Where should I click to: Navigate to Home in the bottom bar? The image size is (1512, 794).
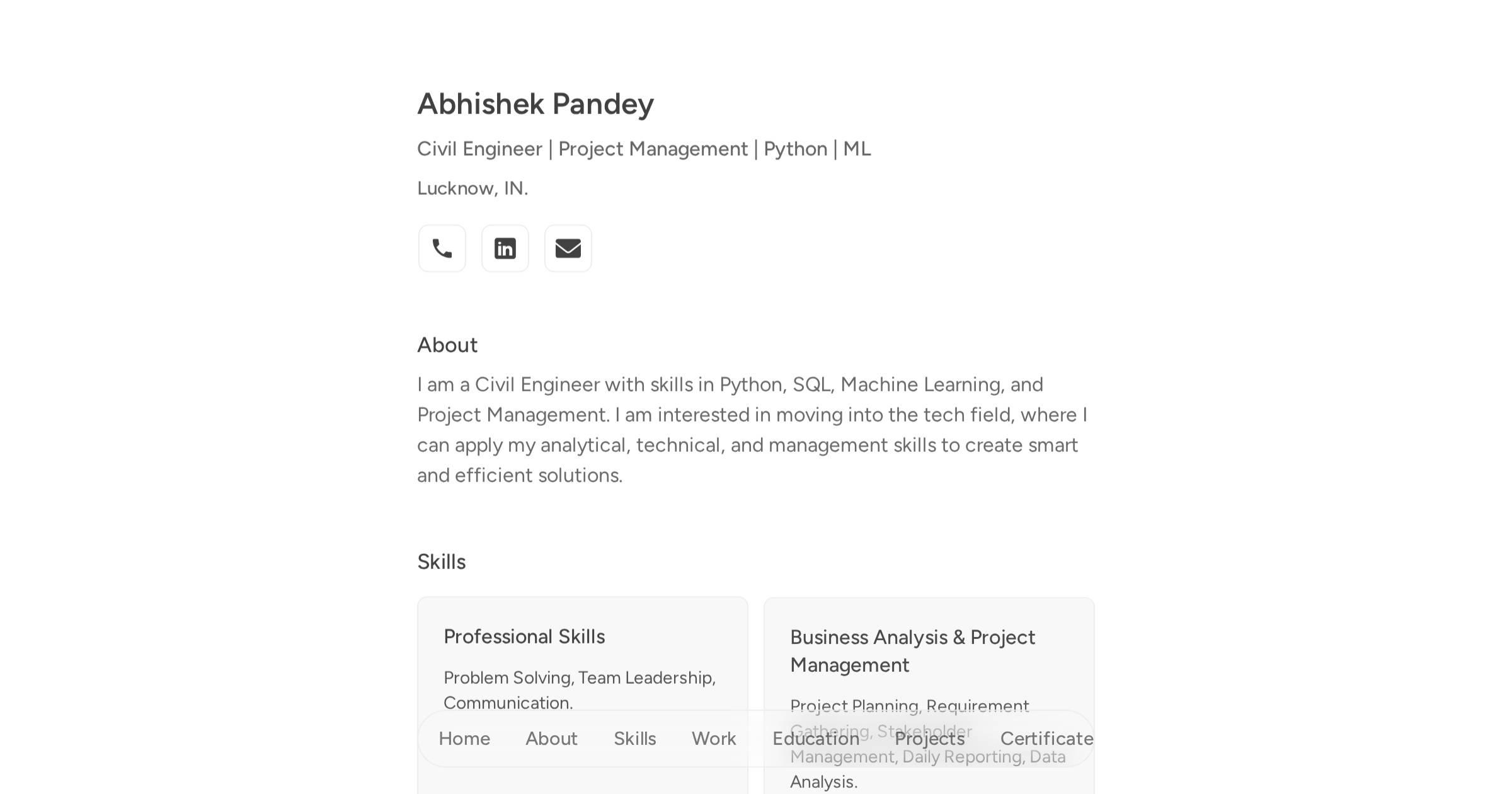pos(464,738)
